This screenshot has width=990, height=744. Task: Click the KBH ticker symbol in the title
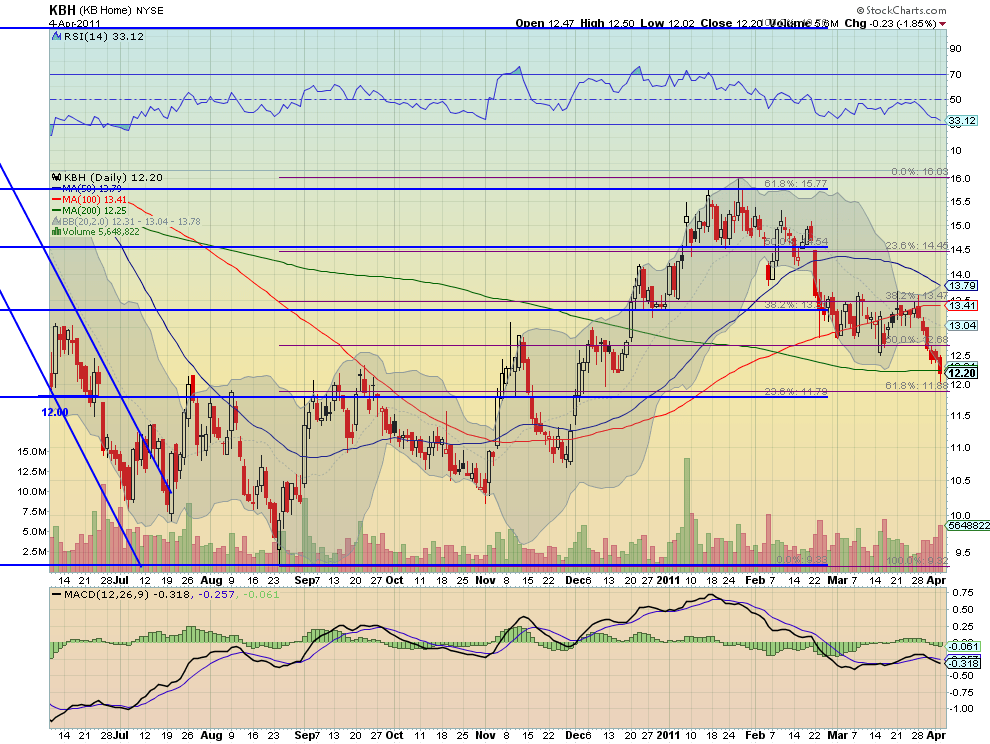coord(63,10)
